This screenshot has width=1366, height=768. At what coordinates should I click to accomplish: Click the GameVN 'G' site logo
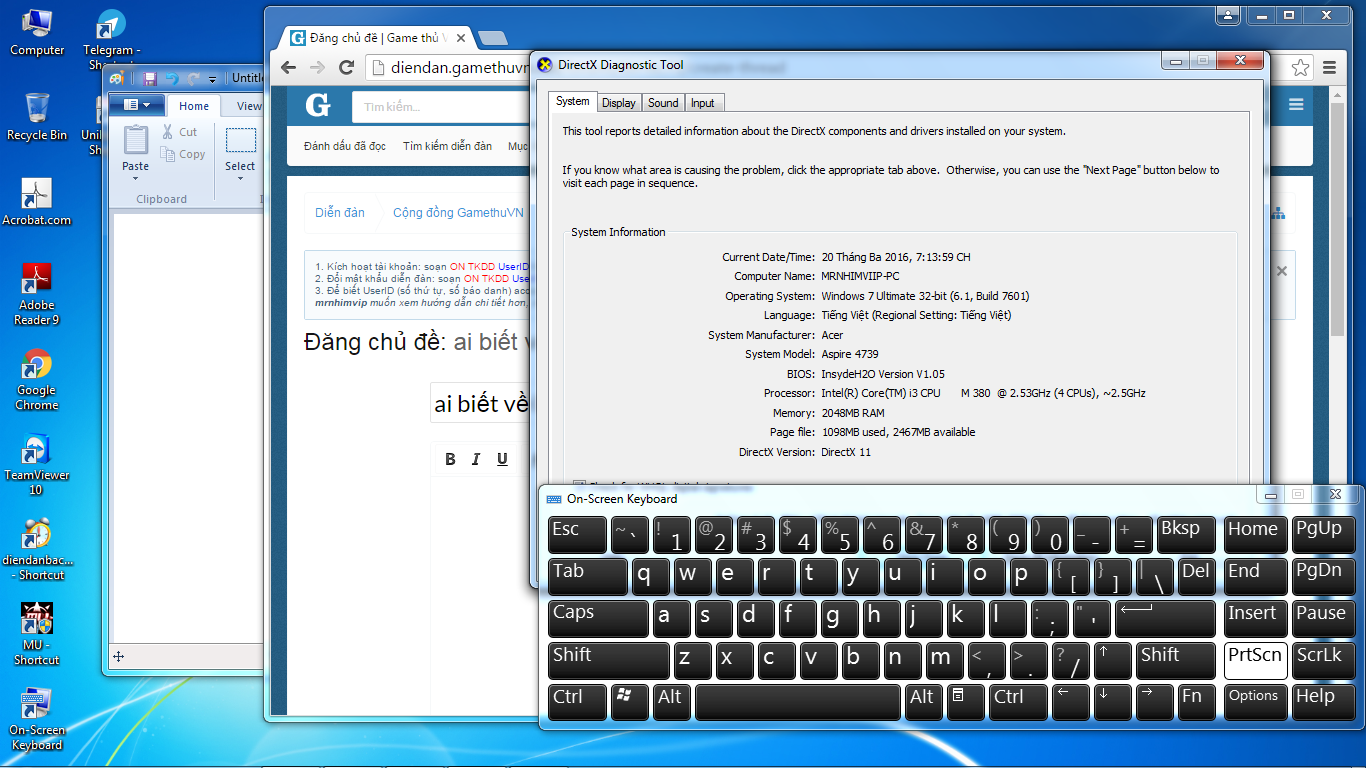click(318, 105)
